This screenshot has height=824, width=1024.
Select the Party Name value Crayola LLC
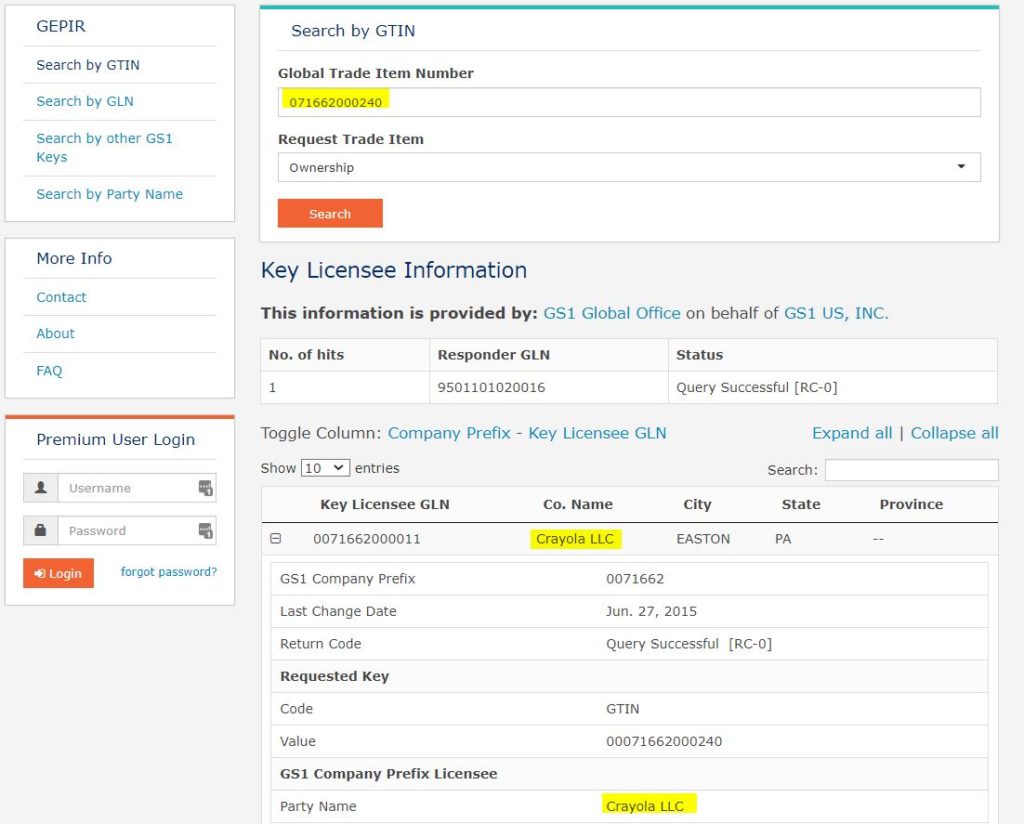[645, 806]
